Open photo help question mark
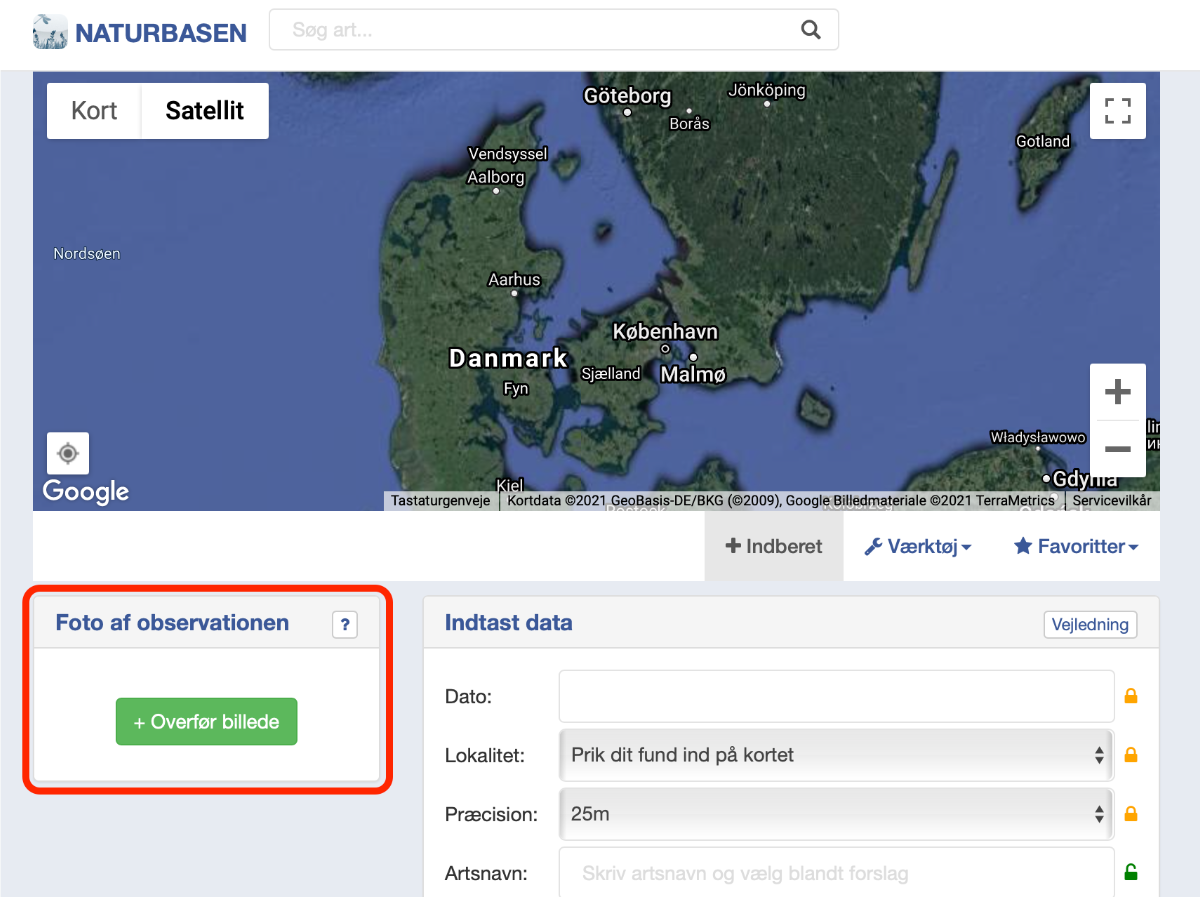 (344, 625)
